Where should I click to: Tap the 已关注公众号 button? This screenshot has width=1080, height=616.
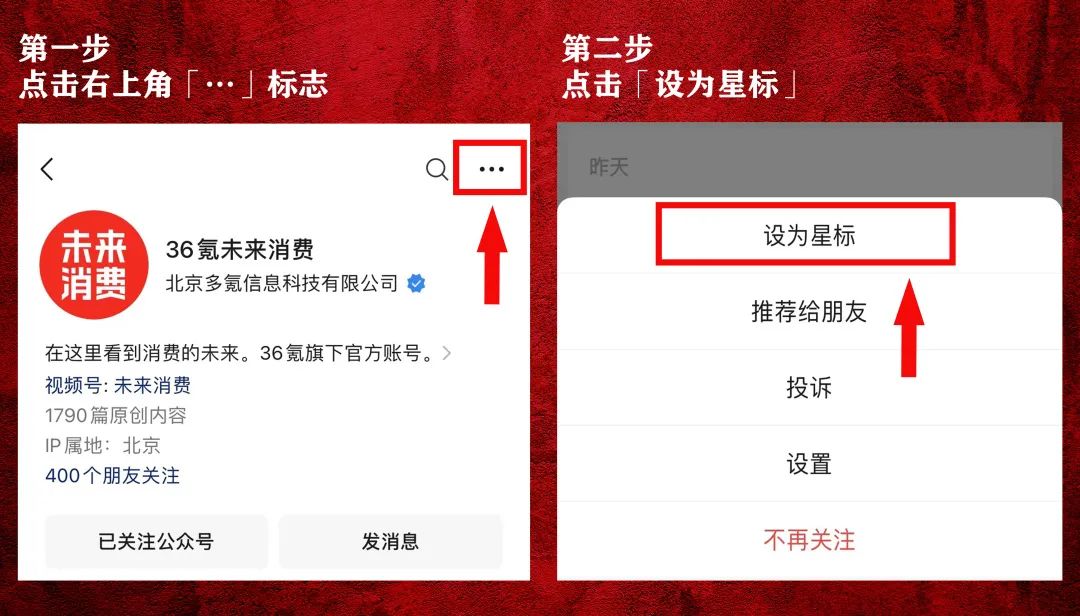(x=156, y=542)
